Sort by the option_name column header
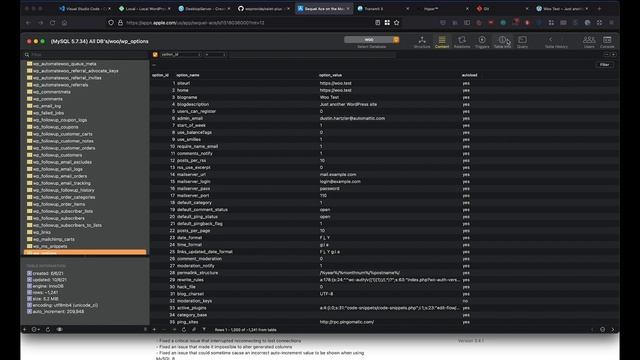Viewport: 640px width, 360px height. [188, 75]
